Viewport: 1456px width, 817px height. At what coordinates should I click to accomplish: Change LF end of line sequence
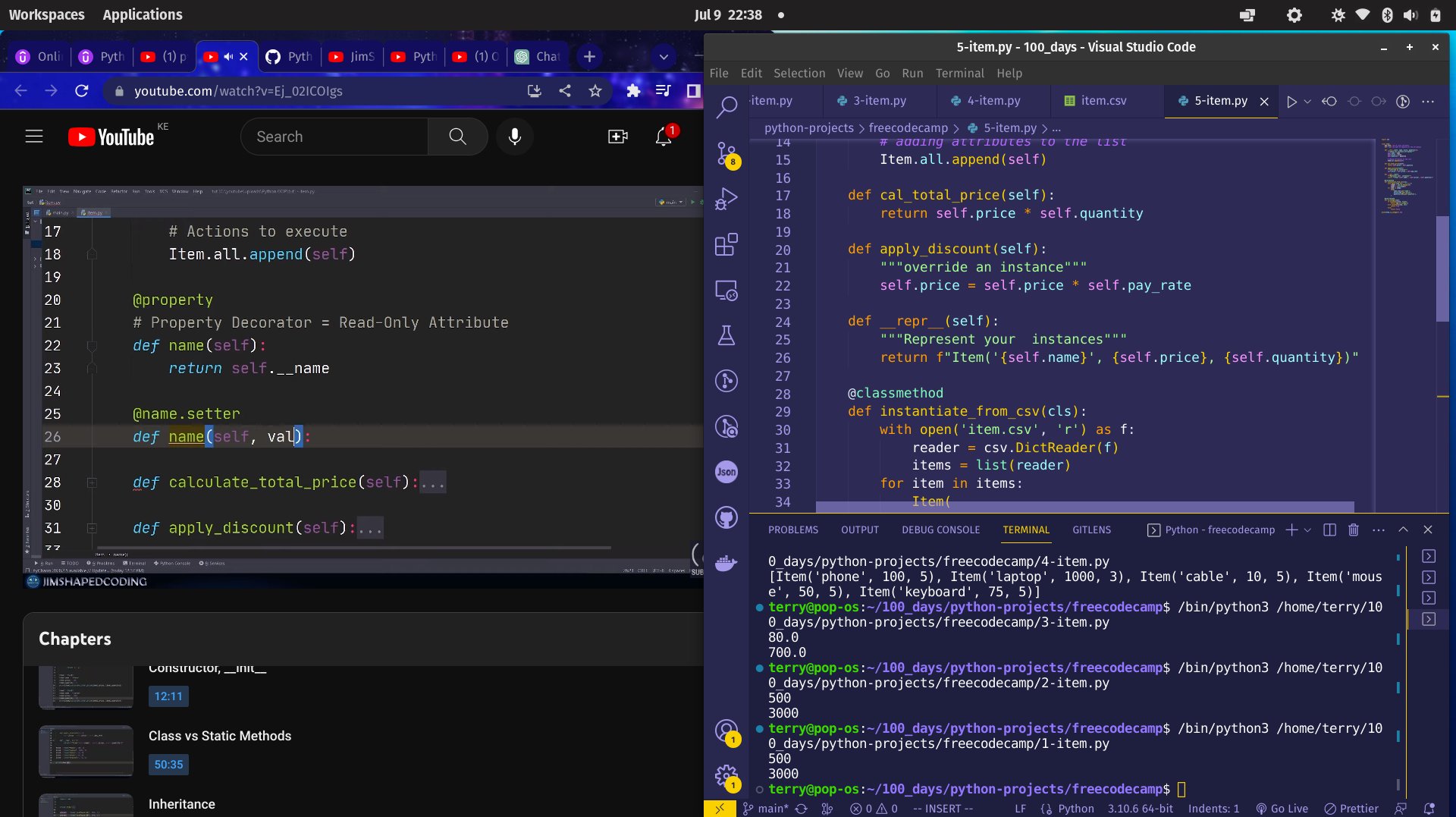coord(1020,809)
